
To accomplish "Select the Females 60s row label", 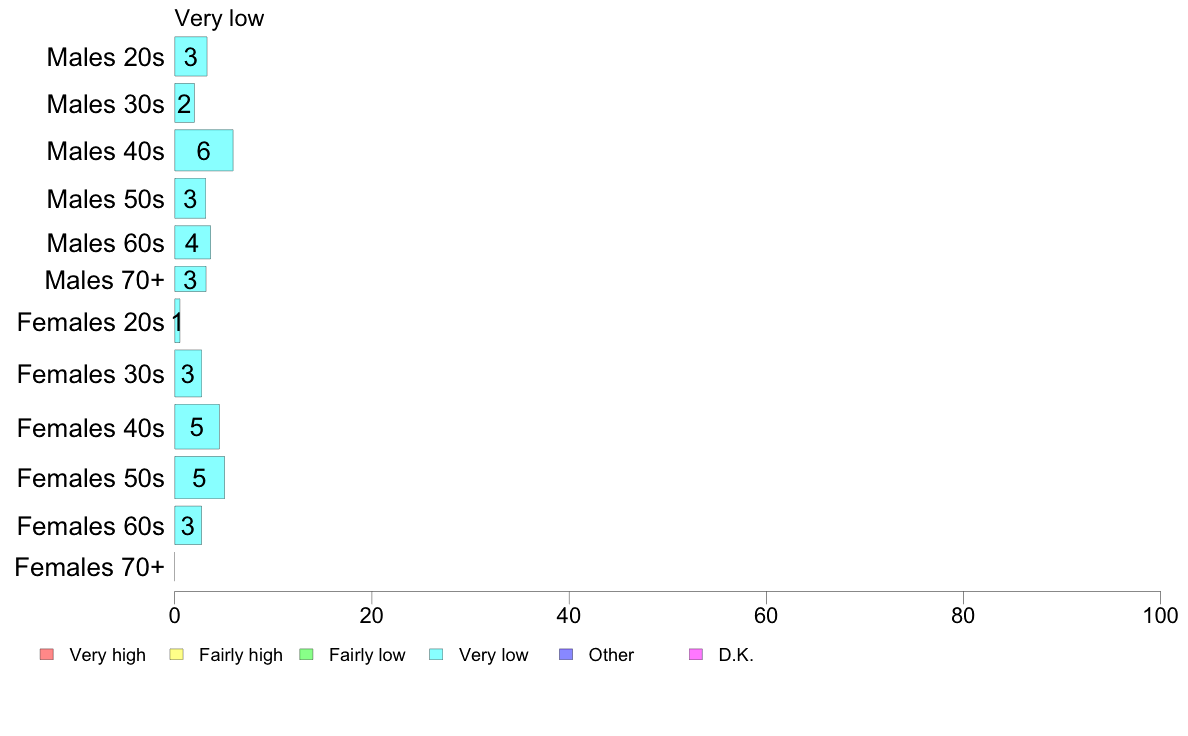I will coord(91,526).
